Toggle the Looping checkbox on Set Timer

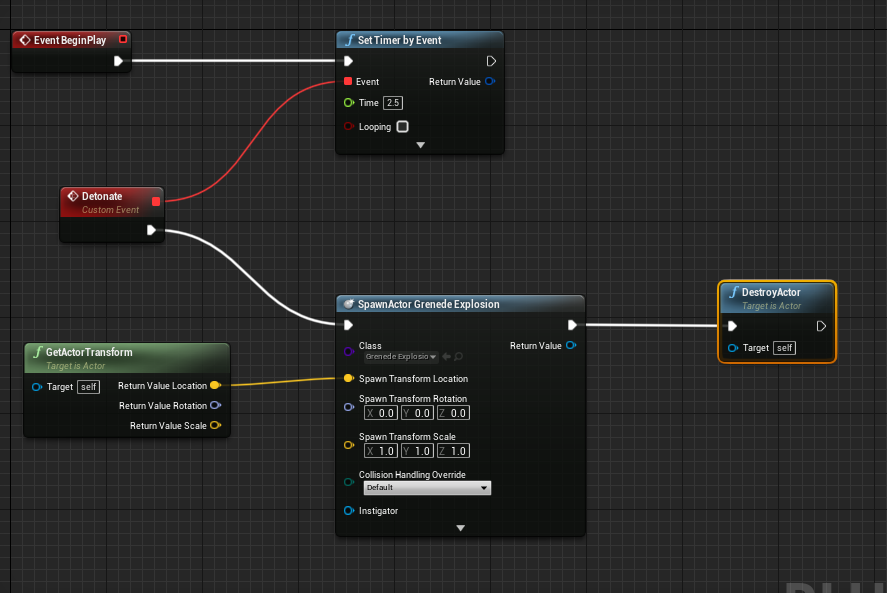click(x=402, y=126)
